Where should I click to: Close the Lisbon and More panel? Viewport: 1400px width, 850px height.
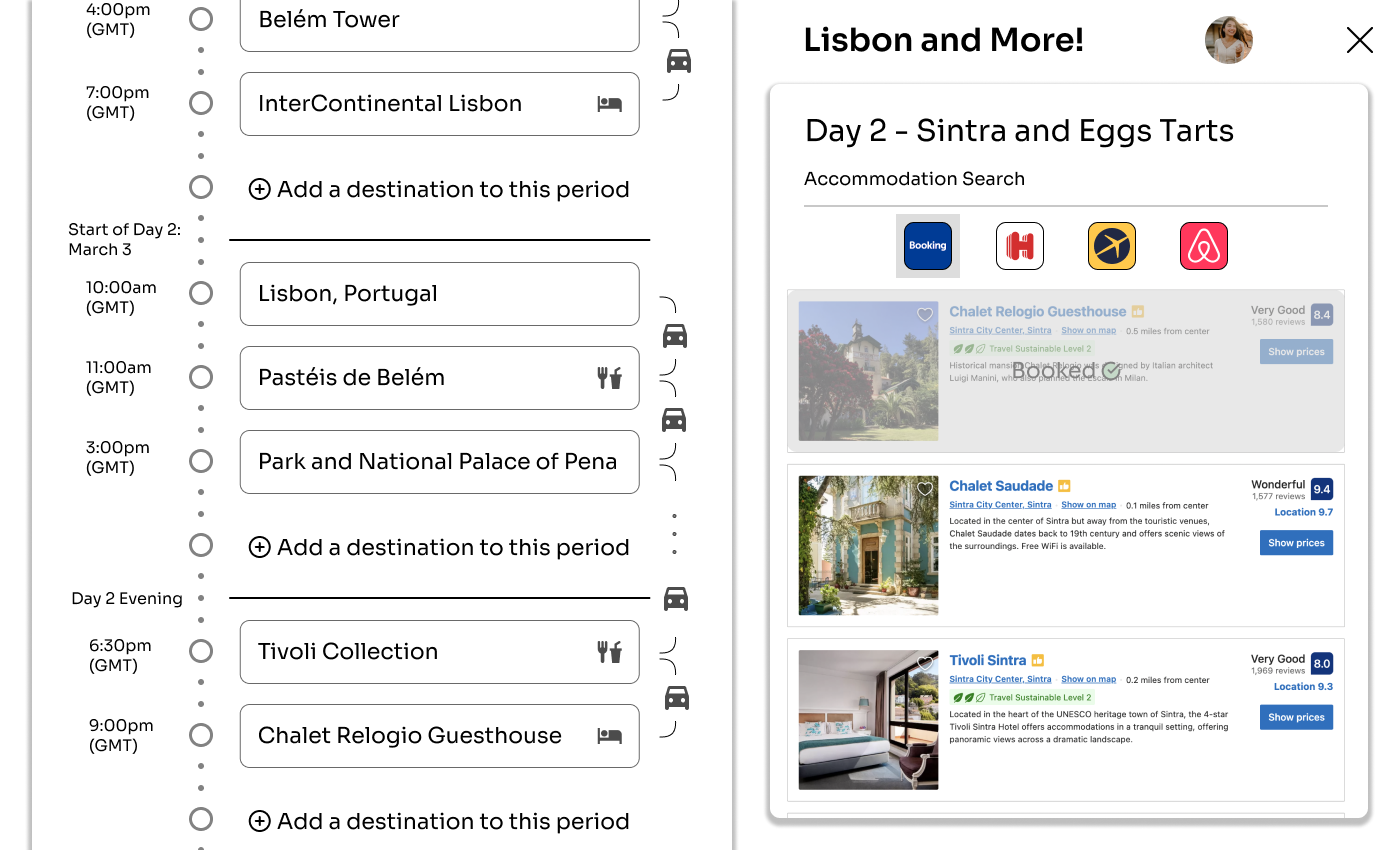tap(1360, 40)
